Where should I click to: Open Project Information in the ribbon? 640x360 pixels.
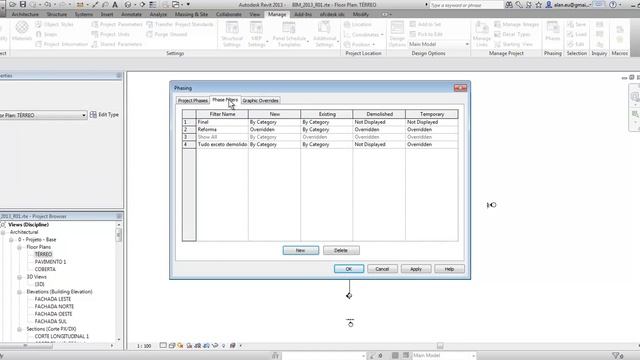click(x=61, y=44)
